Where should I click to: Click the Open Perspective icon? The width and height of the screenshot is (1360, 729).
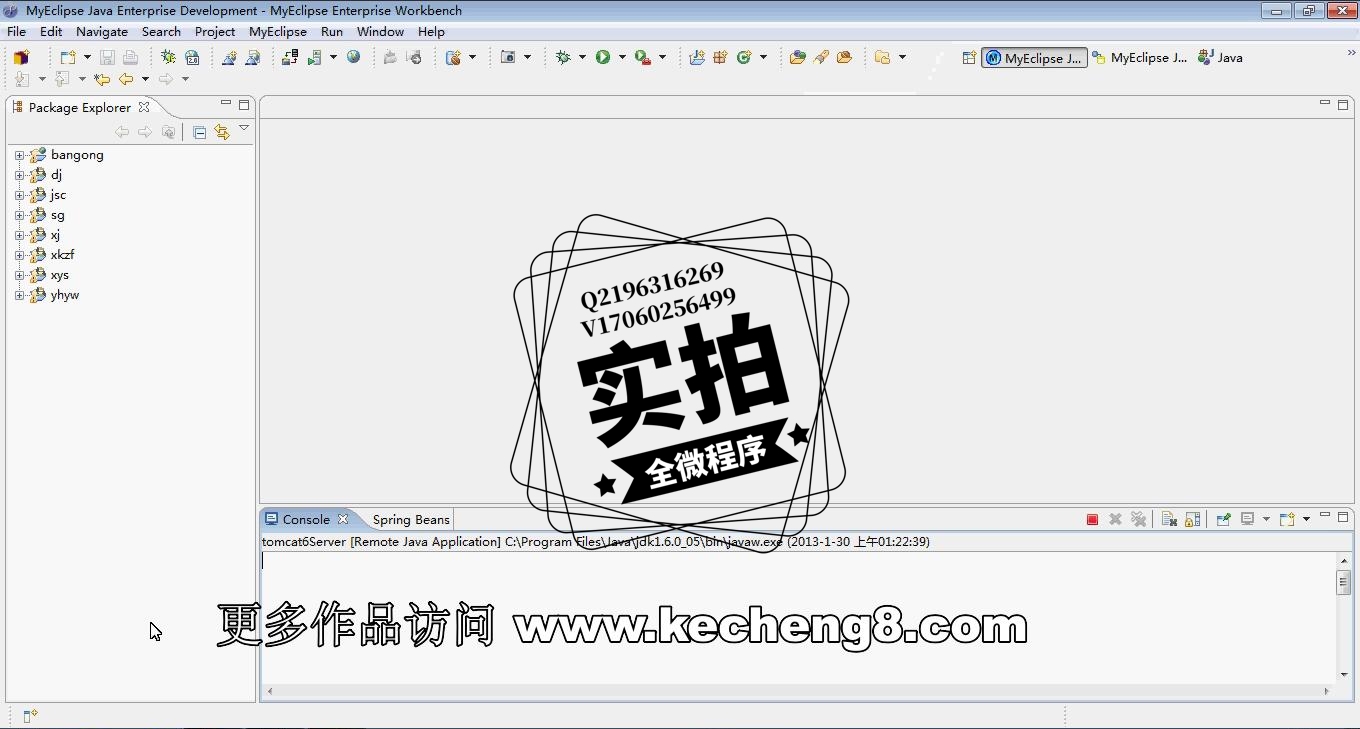[x=969, y=58]
